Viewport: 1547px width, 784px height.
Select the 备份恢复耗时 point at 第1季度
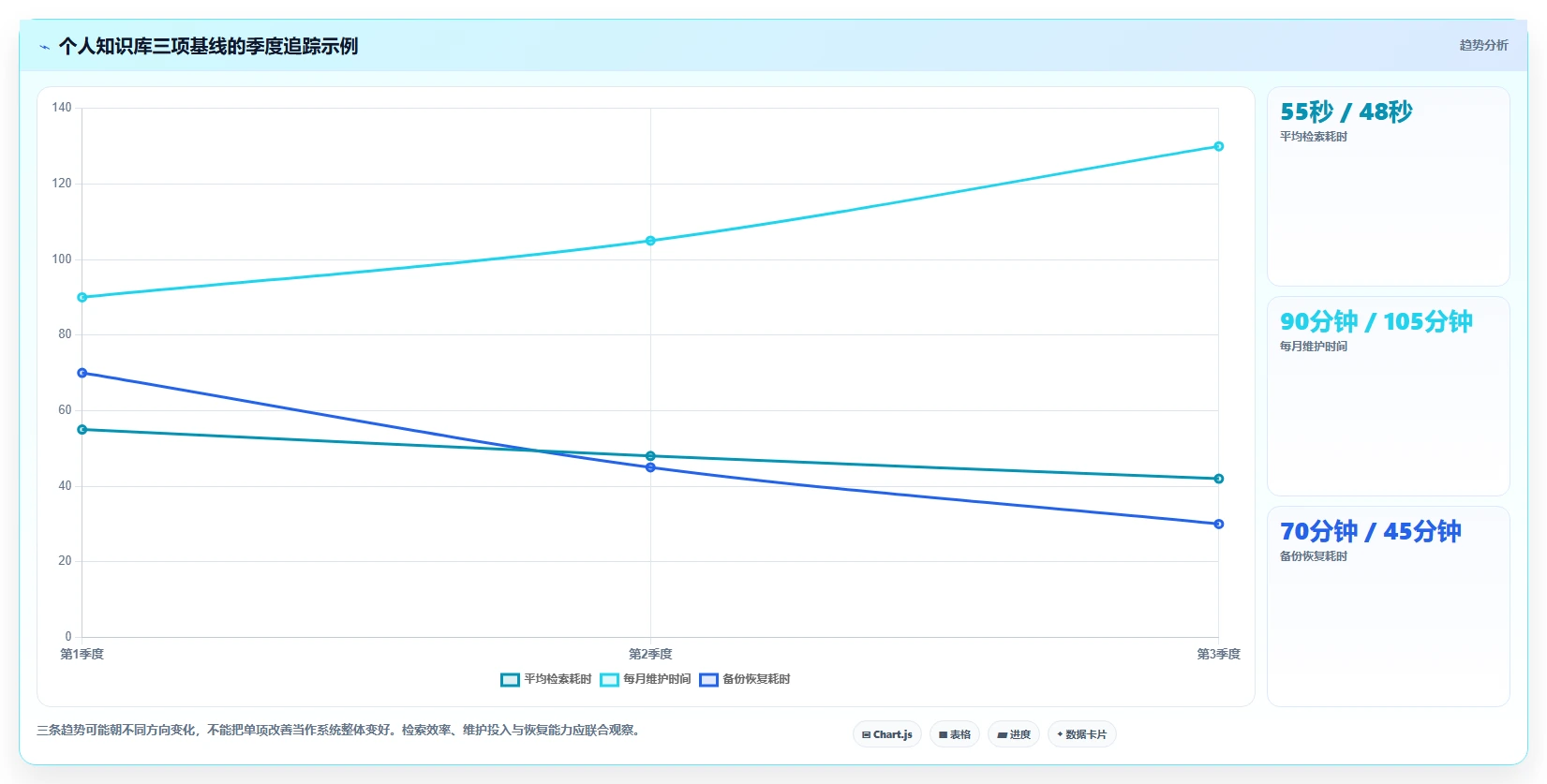[x=82, y=373]
